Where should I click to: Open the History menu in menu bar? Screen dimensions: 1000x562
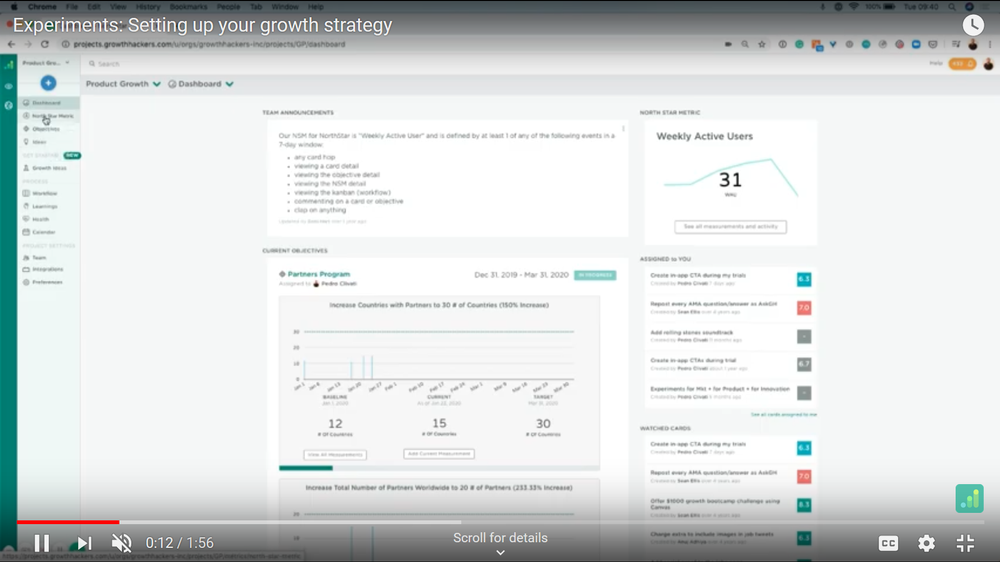148,6
